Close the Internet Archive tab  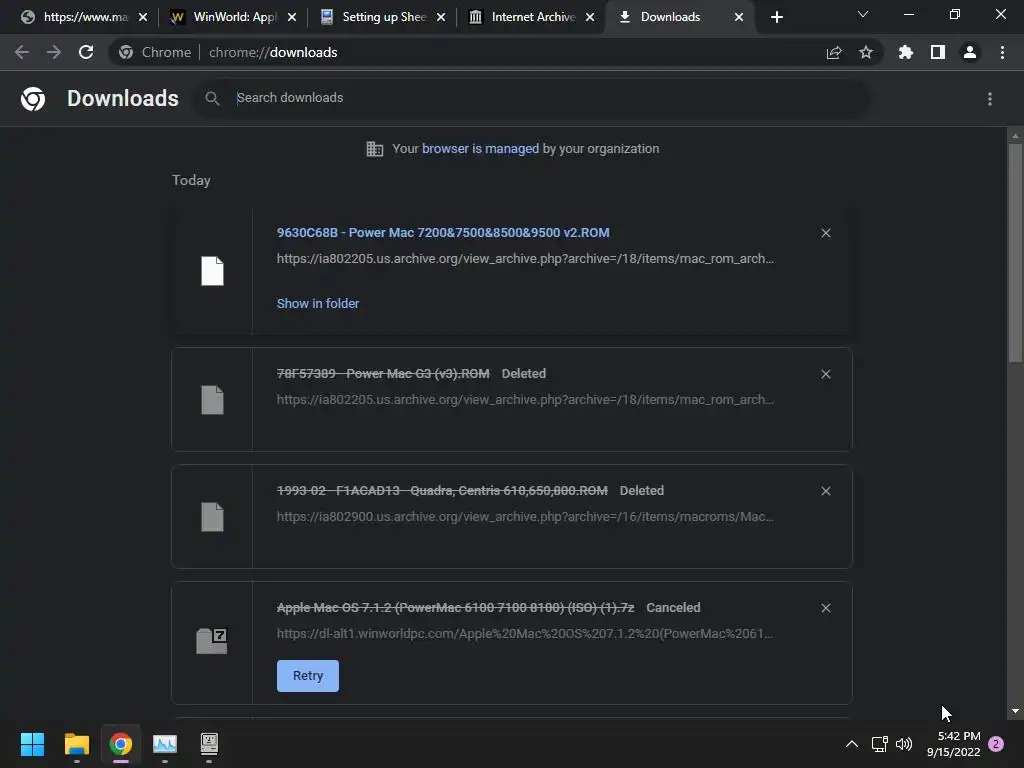coord(590,17)
